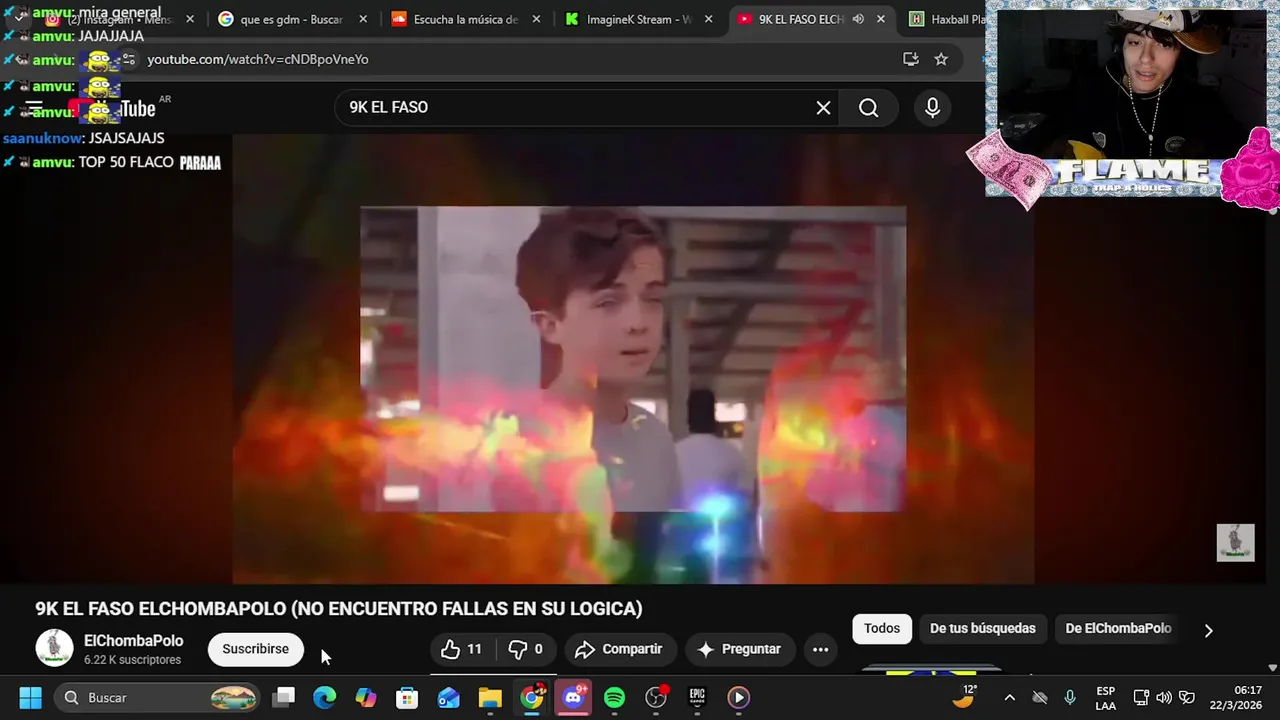
Task: Open Epic Games Launcher from taskbar
Action: click(697, 697)
